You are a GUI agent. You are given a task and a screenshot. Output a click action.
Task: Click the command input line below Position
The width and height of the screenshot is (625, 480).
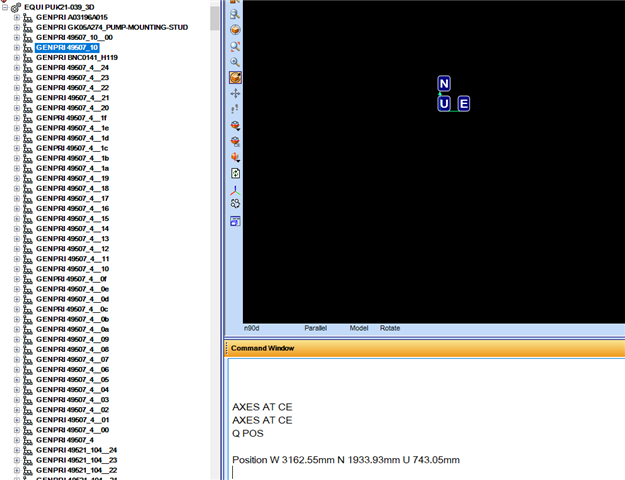426,473
